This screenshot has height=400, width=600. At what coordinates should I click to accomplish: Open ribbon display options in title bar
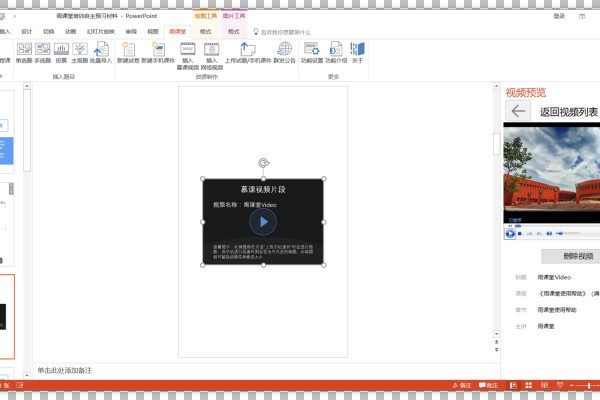click(582, 16)
